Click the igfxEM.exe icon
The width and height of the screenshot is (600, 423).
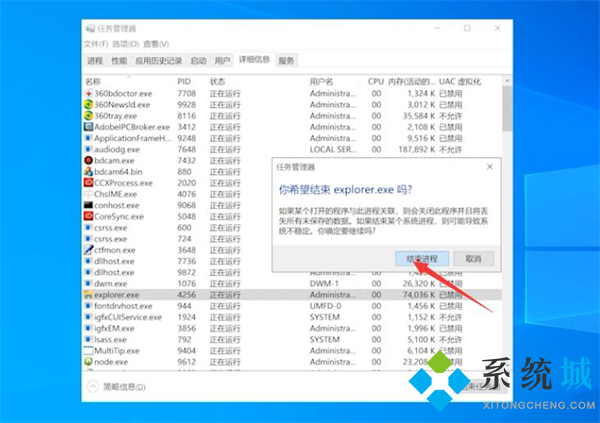[88, 328]
